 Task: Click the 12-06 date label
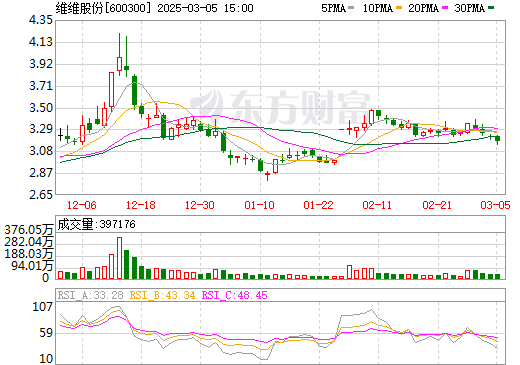click(82, 205)
